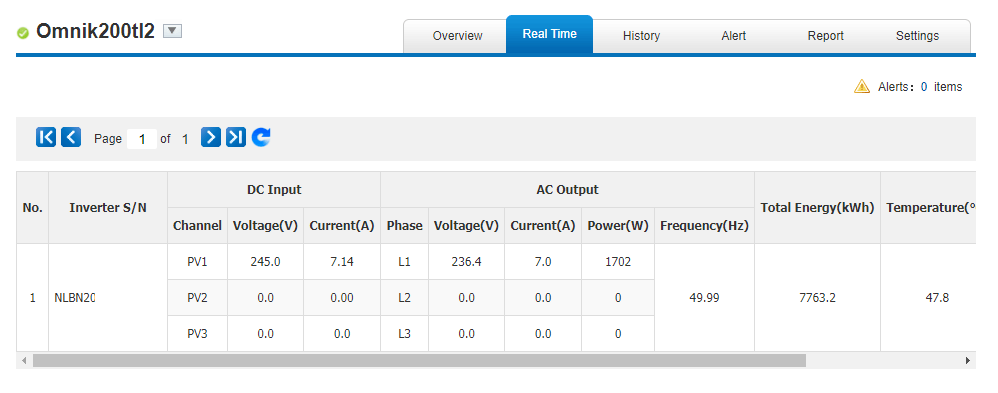Click the horizontal scrollbar thumb
998x393 pixels.
[x=419, y=361]
